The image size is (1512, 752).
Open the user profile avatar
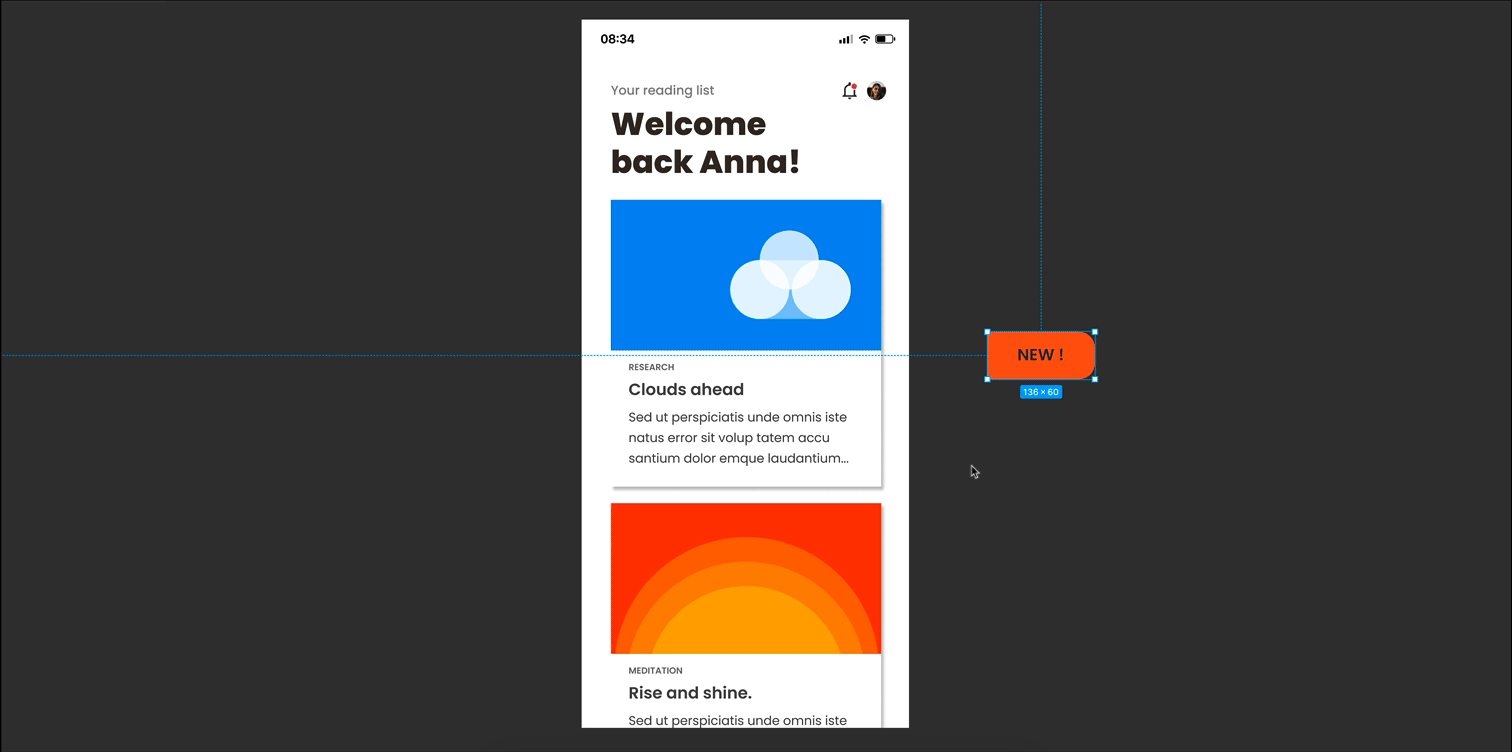pos(876,91)
